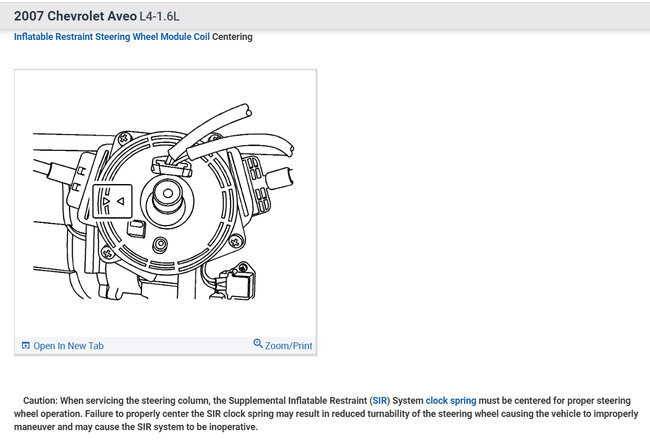Click the Centering breadcrumb text

tap(232, 37)
